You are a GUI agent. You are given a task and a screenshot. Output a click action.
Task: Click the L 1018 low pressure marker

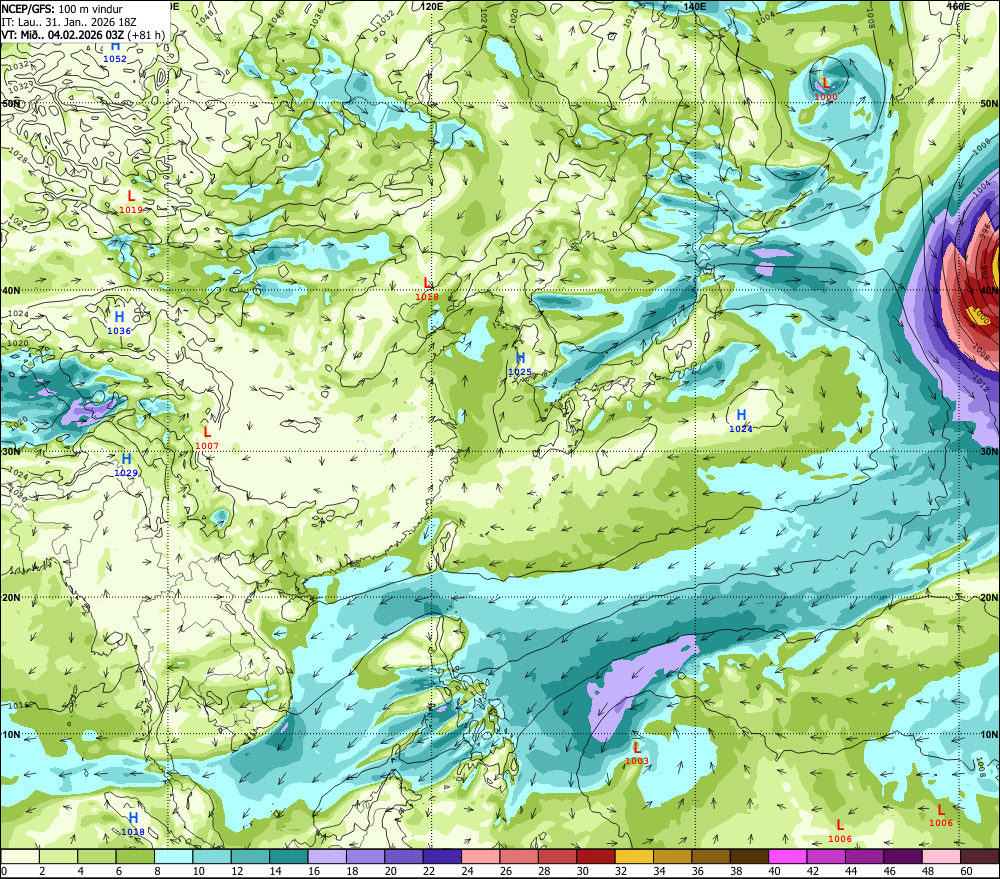point(427,289)
